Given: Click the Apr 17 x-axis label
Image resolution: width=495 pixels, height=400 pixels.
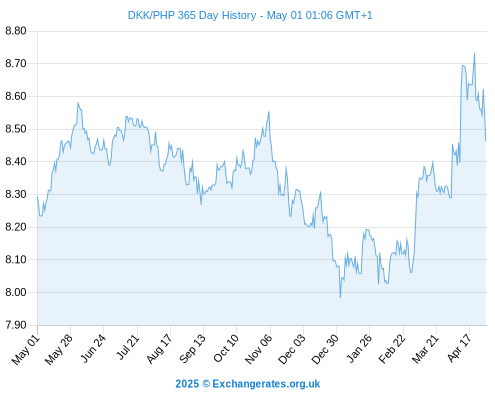Looking at the screenshot, I should pyautogui.click(x=459, y=348).
